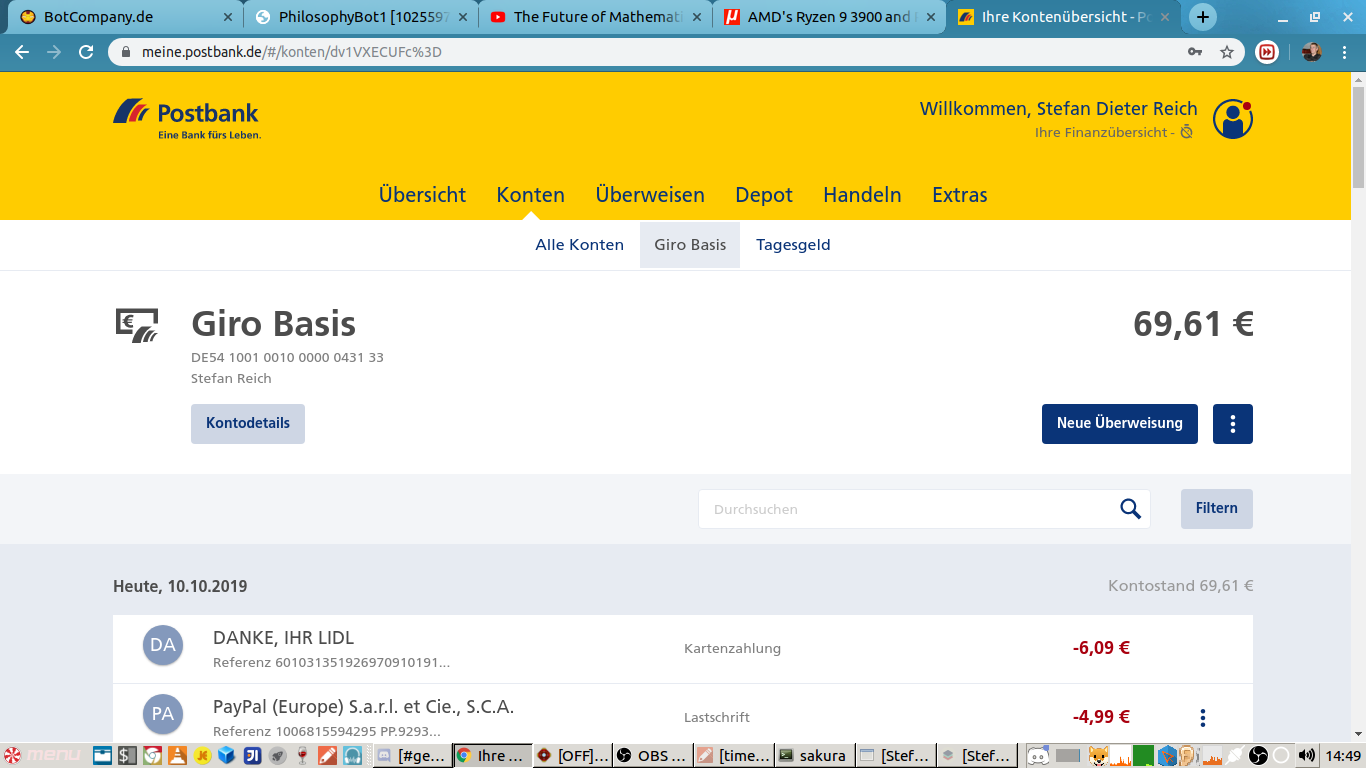Click the key icon in address bar
This screenshot has width=1366, height=768.
[x=1194, y=52]
